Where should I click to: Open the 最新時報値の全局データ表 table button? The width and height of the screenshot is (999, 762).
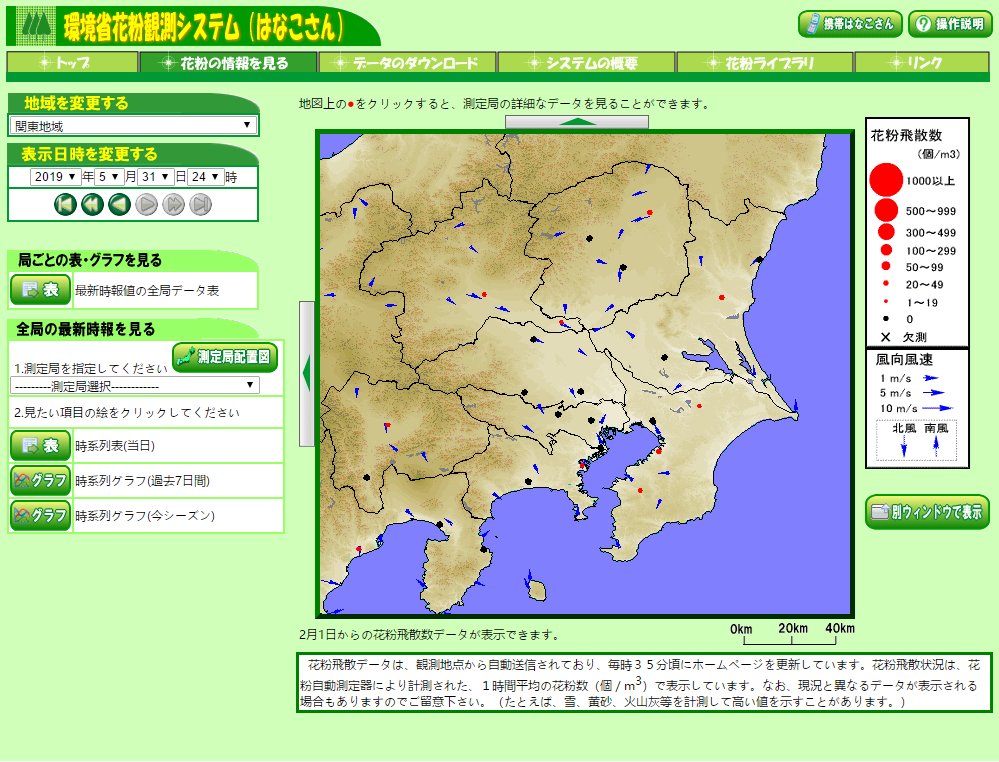(x=40, y=290)
